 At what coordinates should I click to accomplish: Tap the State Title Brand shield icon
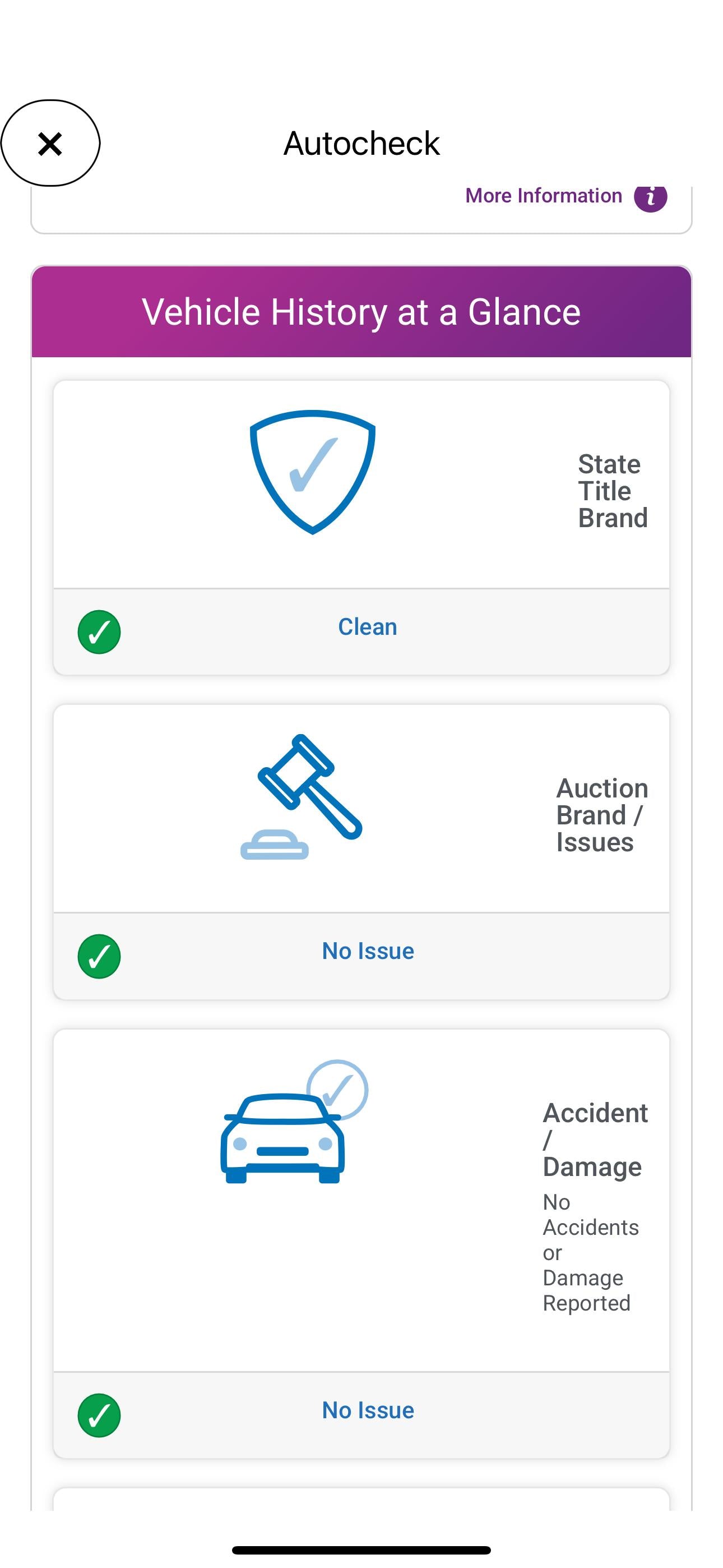pos(312,472)
